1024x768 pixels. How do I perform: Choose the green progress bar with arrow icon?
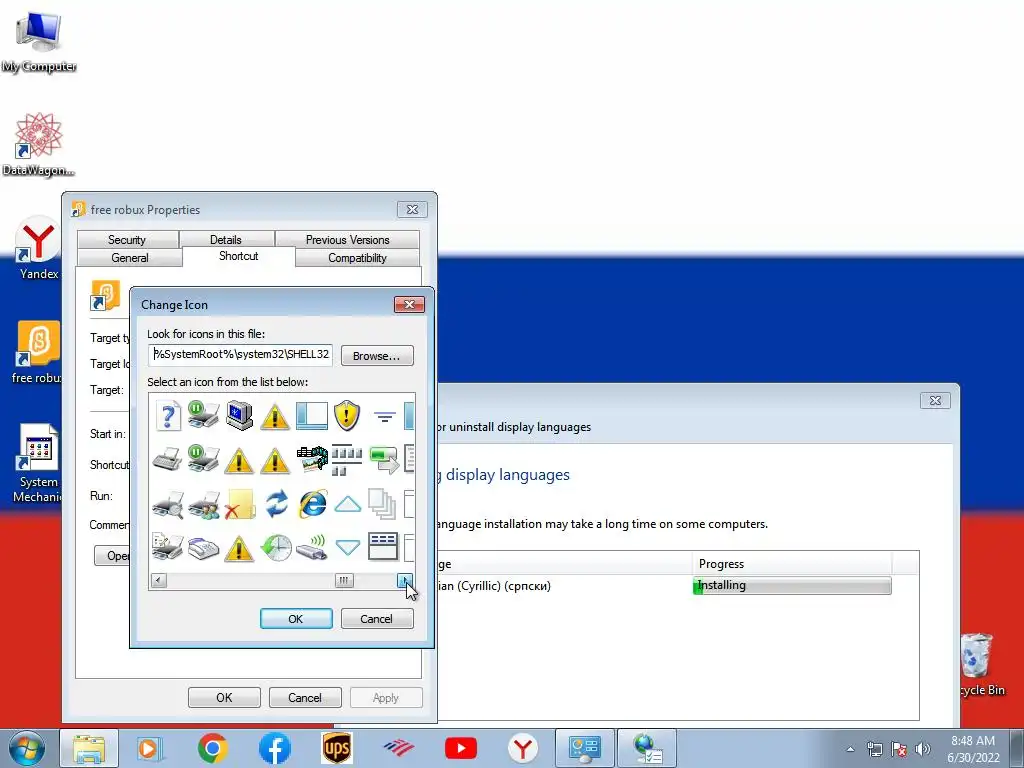pos(384,459)
